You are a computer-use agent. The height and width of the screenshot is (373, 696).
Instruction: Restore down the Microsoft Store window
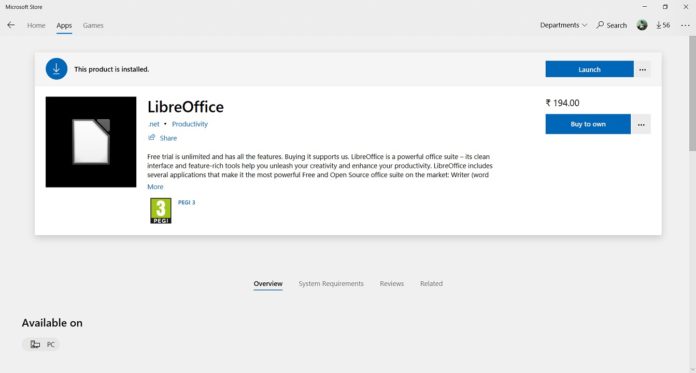coord(665,7)
